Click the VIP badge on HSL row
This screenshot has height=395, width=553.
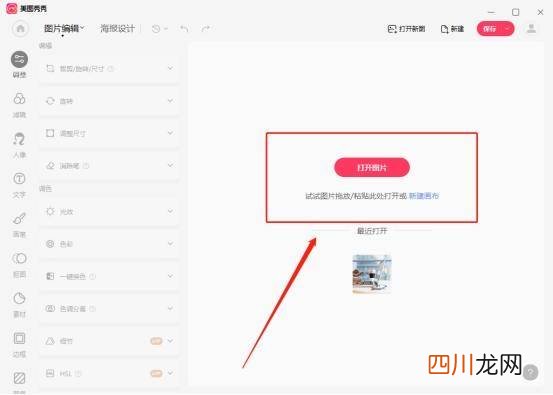pos(156,373)
